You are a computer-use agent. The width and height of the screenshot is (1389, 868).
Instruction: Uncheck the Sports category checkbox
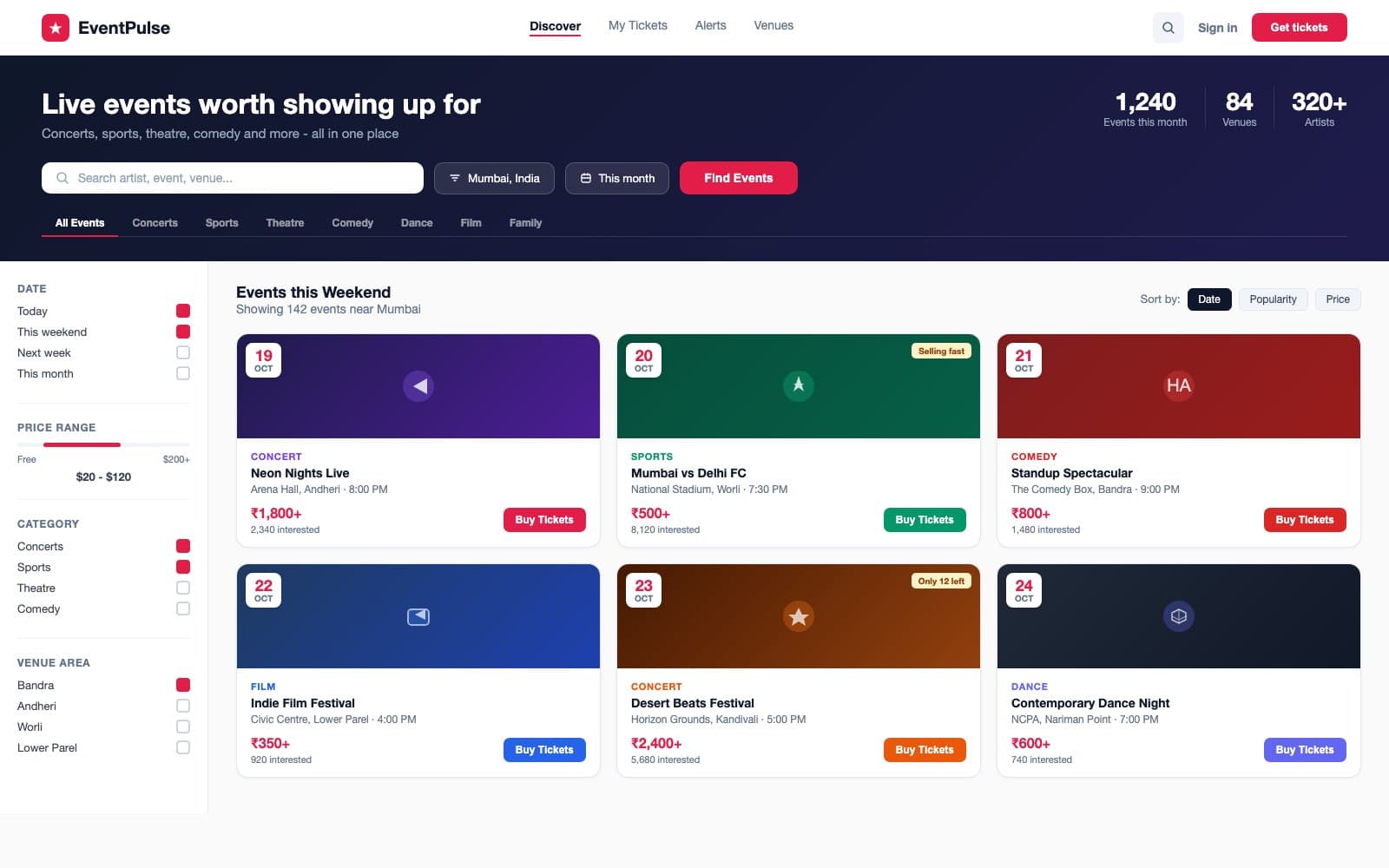coord(183,567)
